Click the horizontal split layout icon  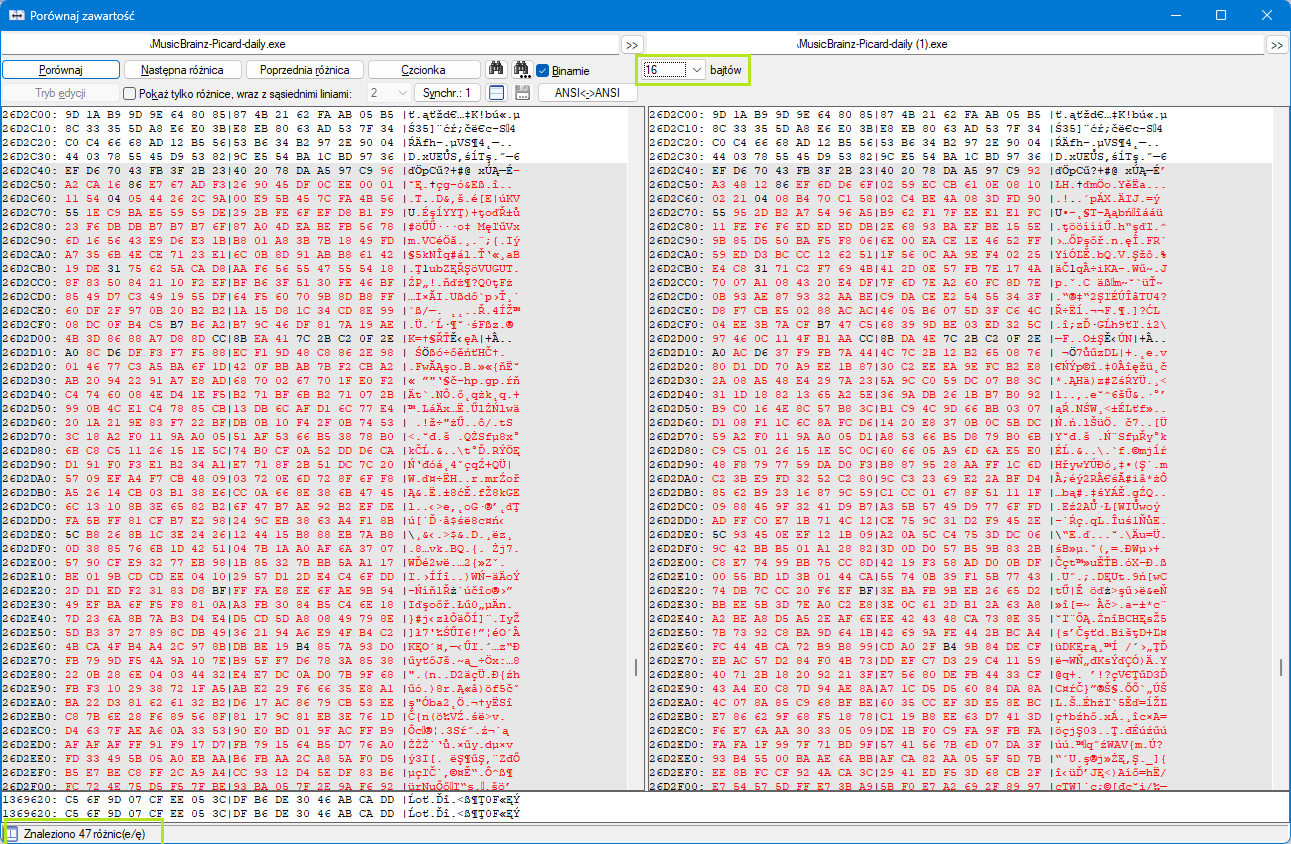(x=496, y=93)
